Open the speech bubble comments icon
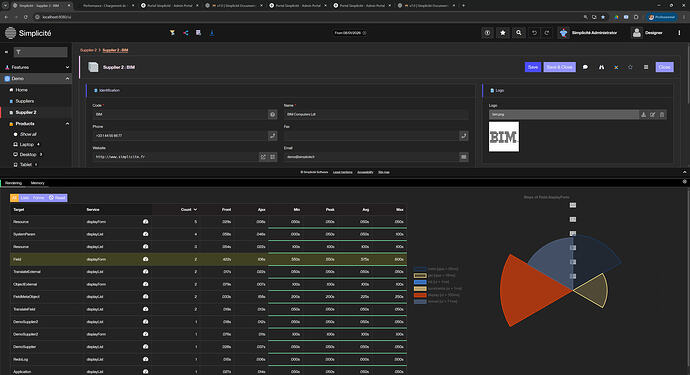 [585, 67]
